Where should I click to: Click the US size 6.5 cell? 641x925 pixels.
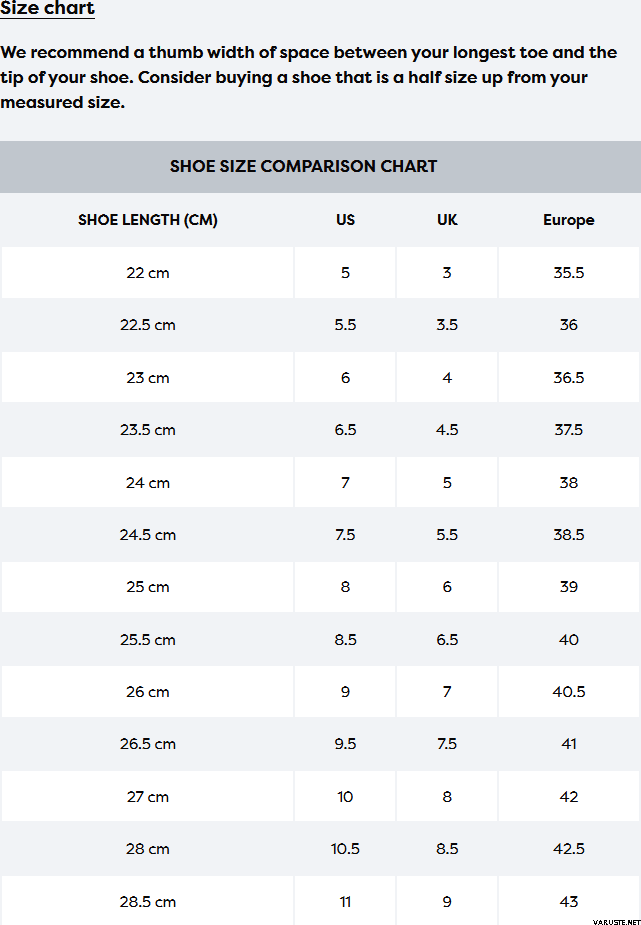[345, 430]
